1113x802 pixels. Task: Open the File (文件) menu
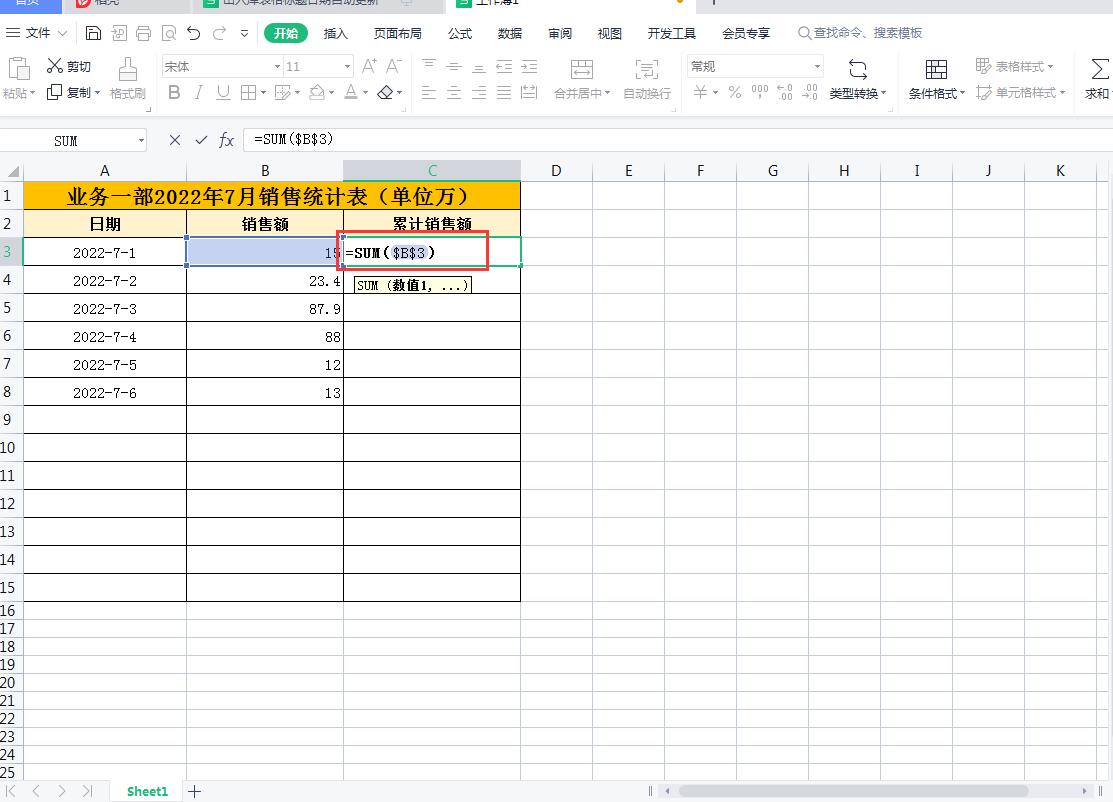(37, 33)
